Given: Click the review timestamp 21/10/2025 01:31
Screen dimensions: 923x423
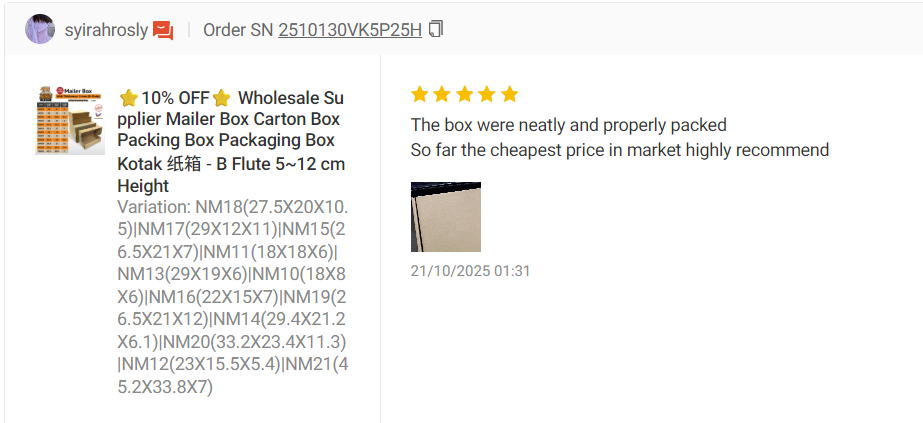Looking at the screenshot, I should [x=470, y=271].
